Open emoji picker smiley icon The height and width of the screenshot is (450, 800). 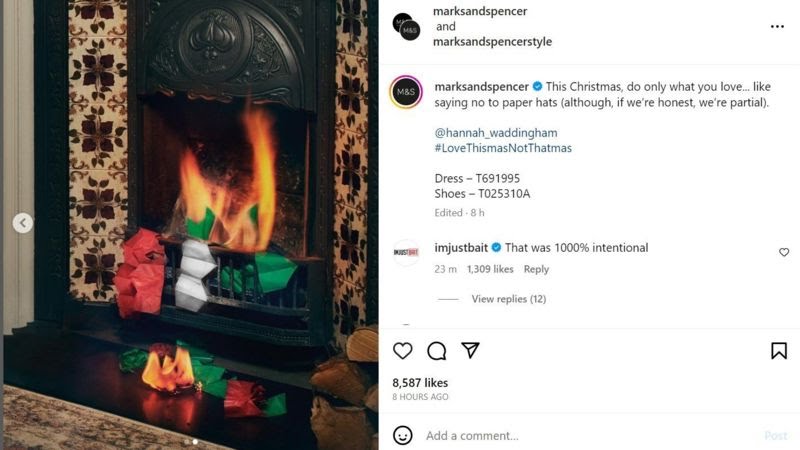coord(403,435)
